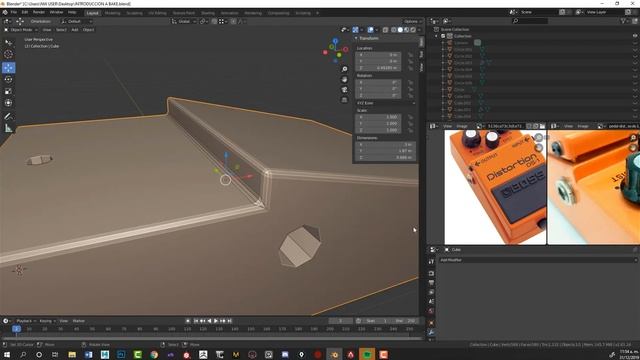Collapse the Collection tree in Outliner
The width and height of the screenshot is (640, 360).
(436, 36)
